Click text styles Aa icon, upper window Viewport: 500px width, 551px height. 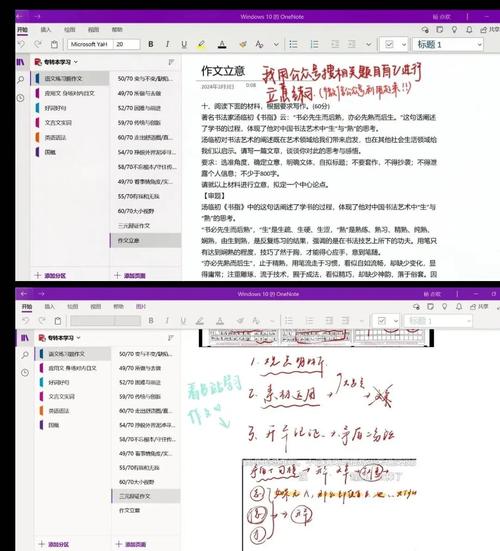point(259,44)
